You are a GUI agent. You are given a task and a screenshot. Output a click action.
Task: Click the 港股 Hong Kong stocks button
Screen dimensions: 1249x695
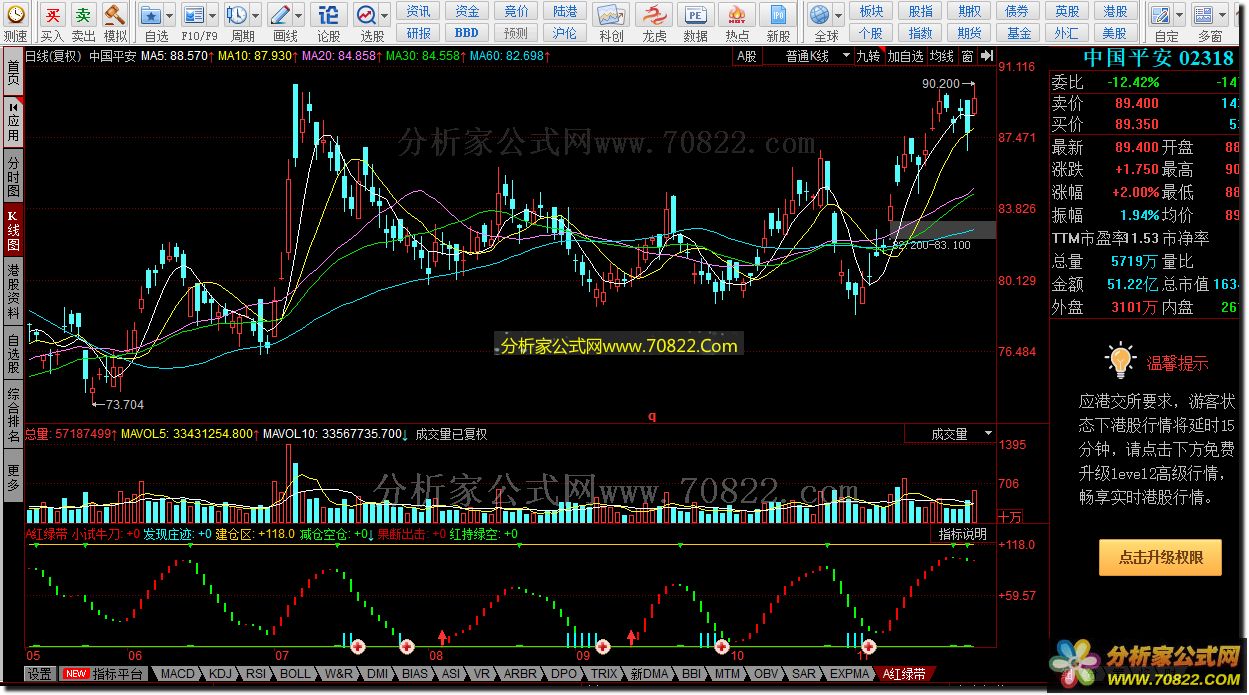click(1115, 11)
